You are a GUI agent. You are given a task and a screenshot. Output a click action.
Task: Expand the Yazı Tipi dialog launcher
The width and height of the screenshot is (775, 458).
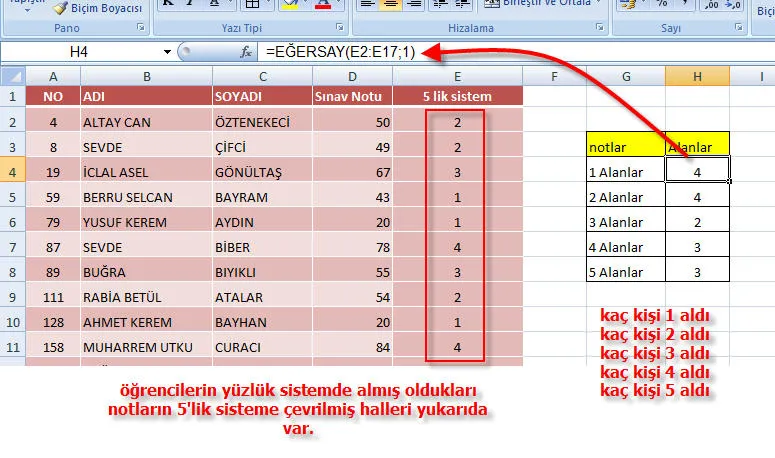point(339,29)
